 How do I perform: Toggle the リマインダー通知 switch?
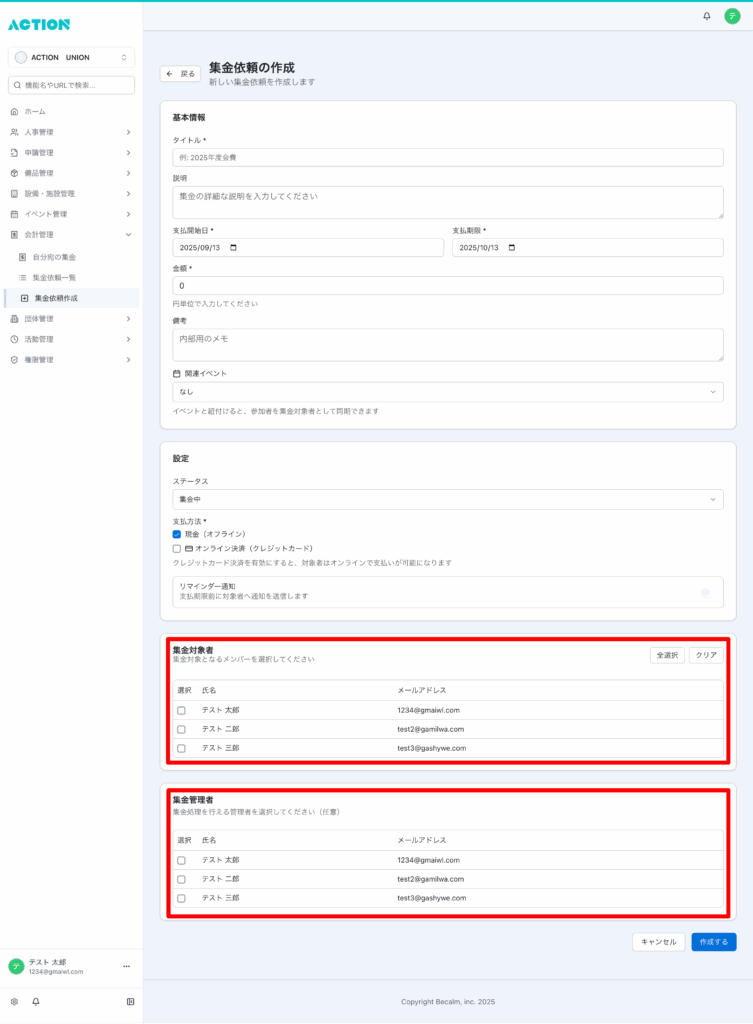tap(705, 592)
